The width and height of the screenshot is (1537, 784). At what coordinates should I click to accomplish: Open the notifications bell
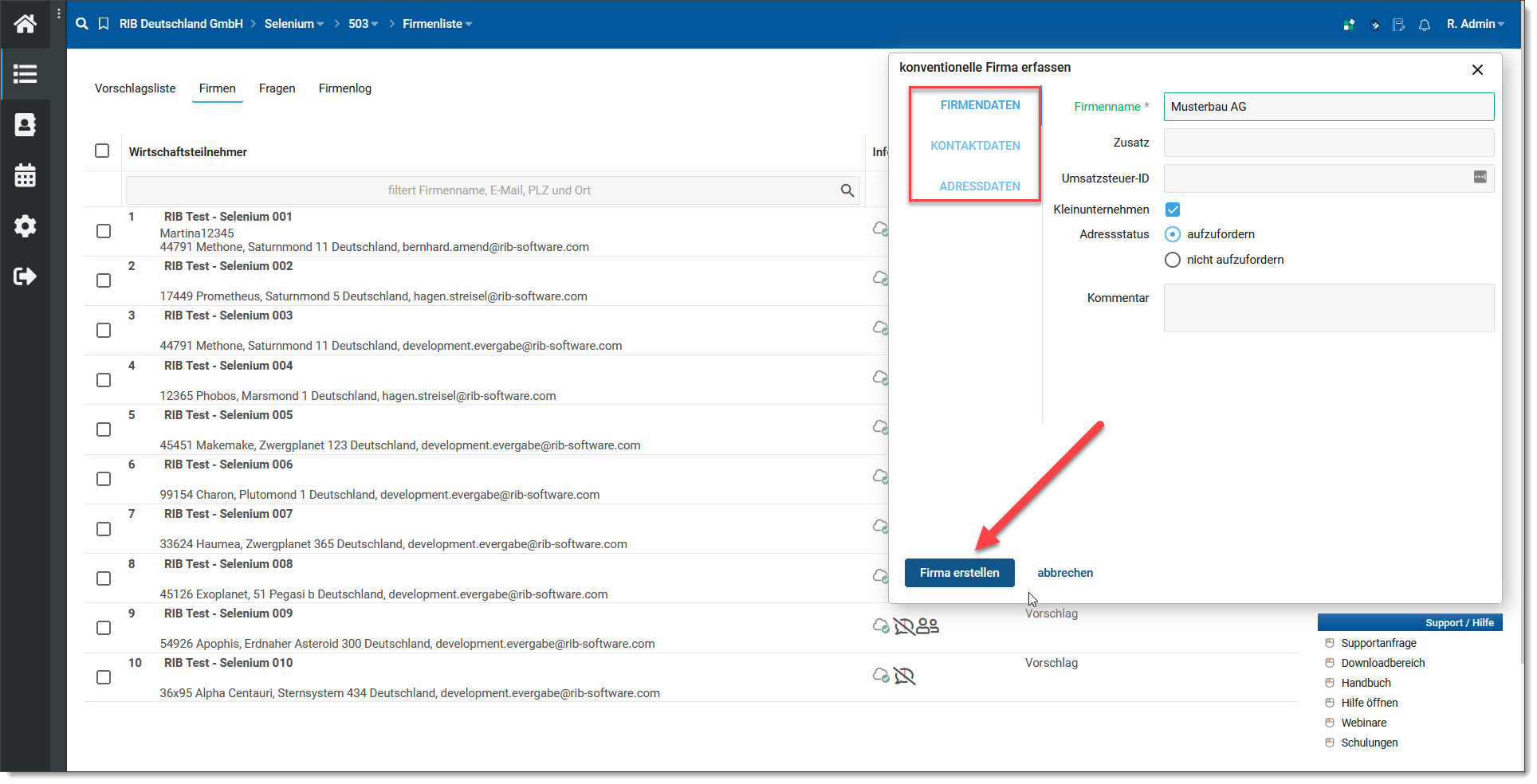[x=1425, y=25]
